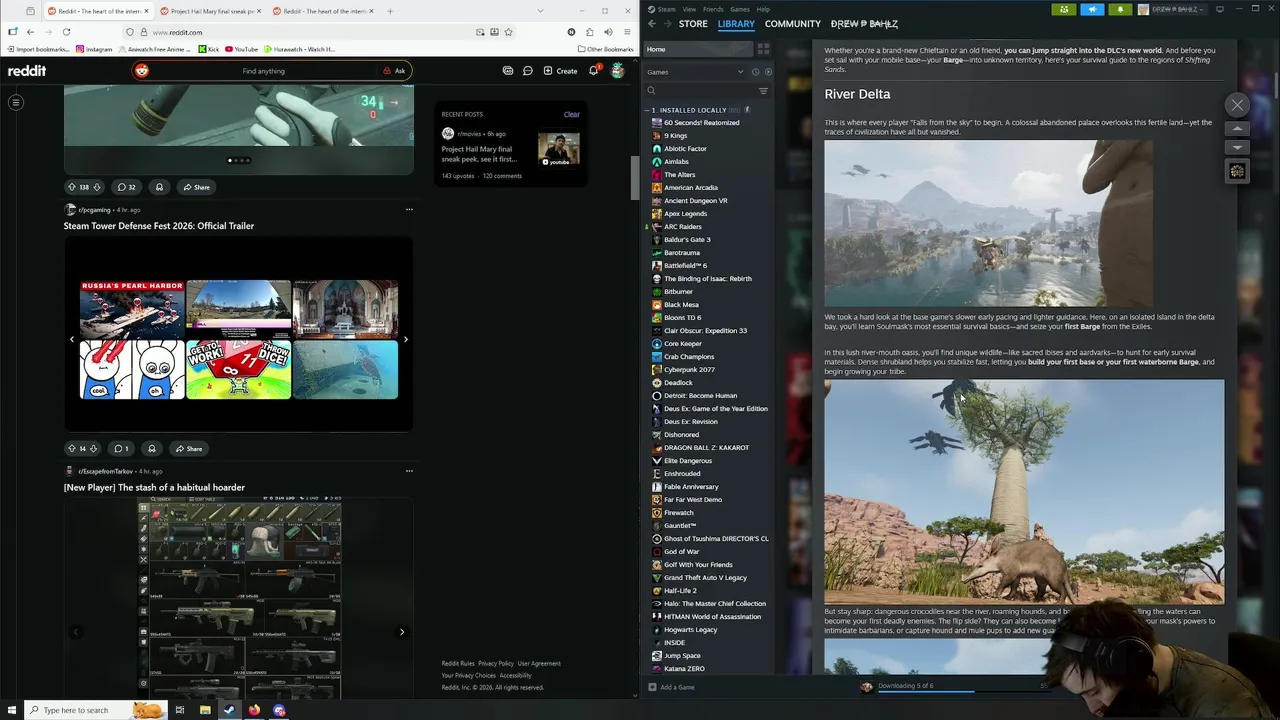Open Task View on the taskbar
Image resolution: width=1280 pixels, height=720 pixels.
[179, 710]
